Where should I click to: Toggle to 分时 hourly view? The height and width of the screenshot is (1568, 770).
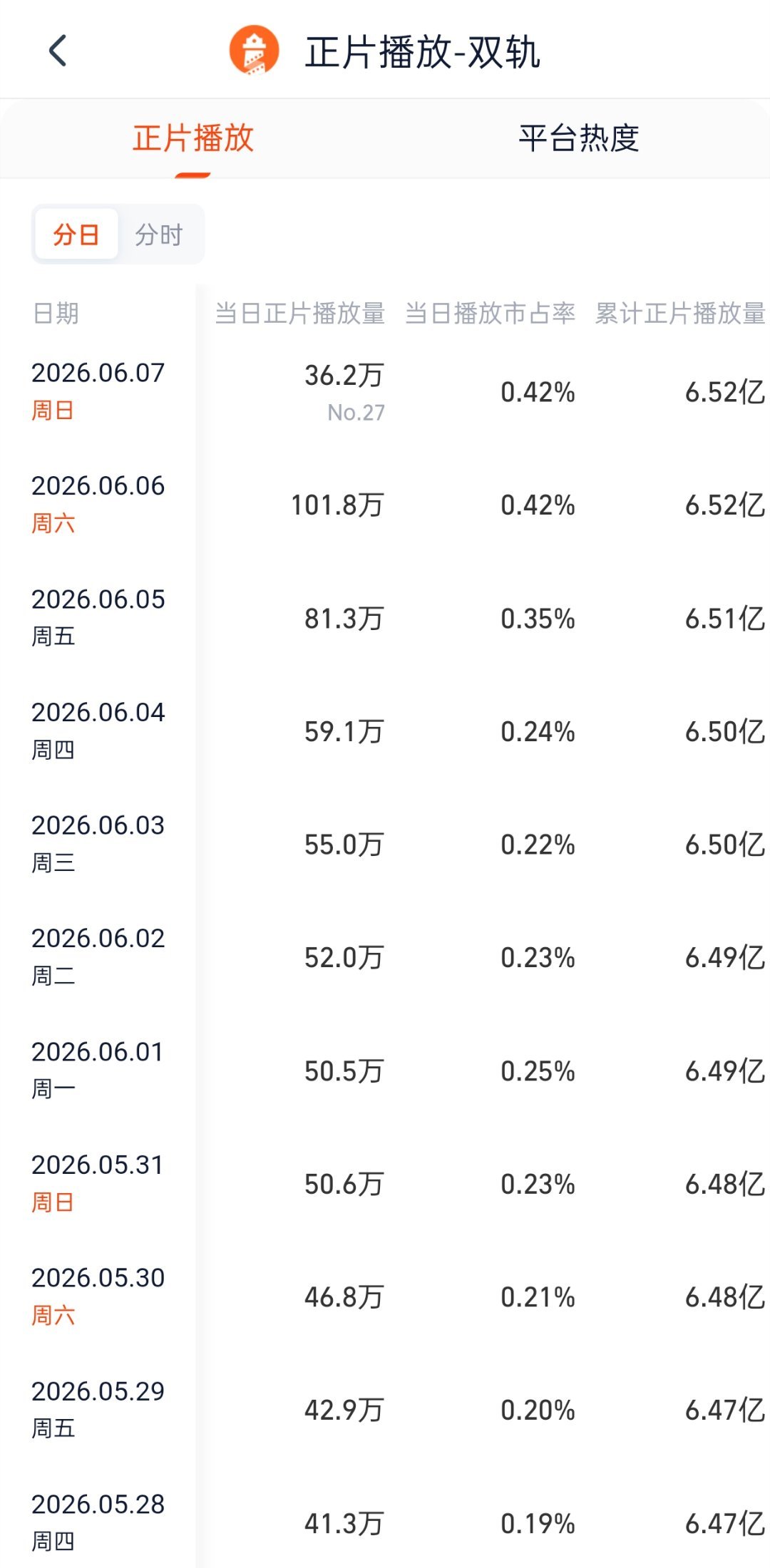[159, 234]
